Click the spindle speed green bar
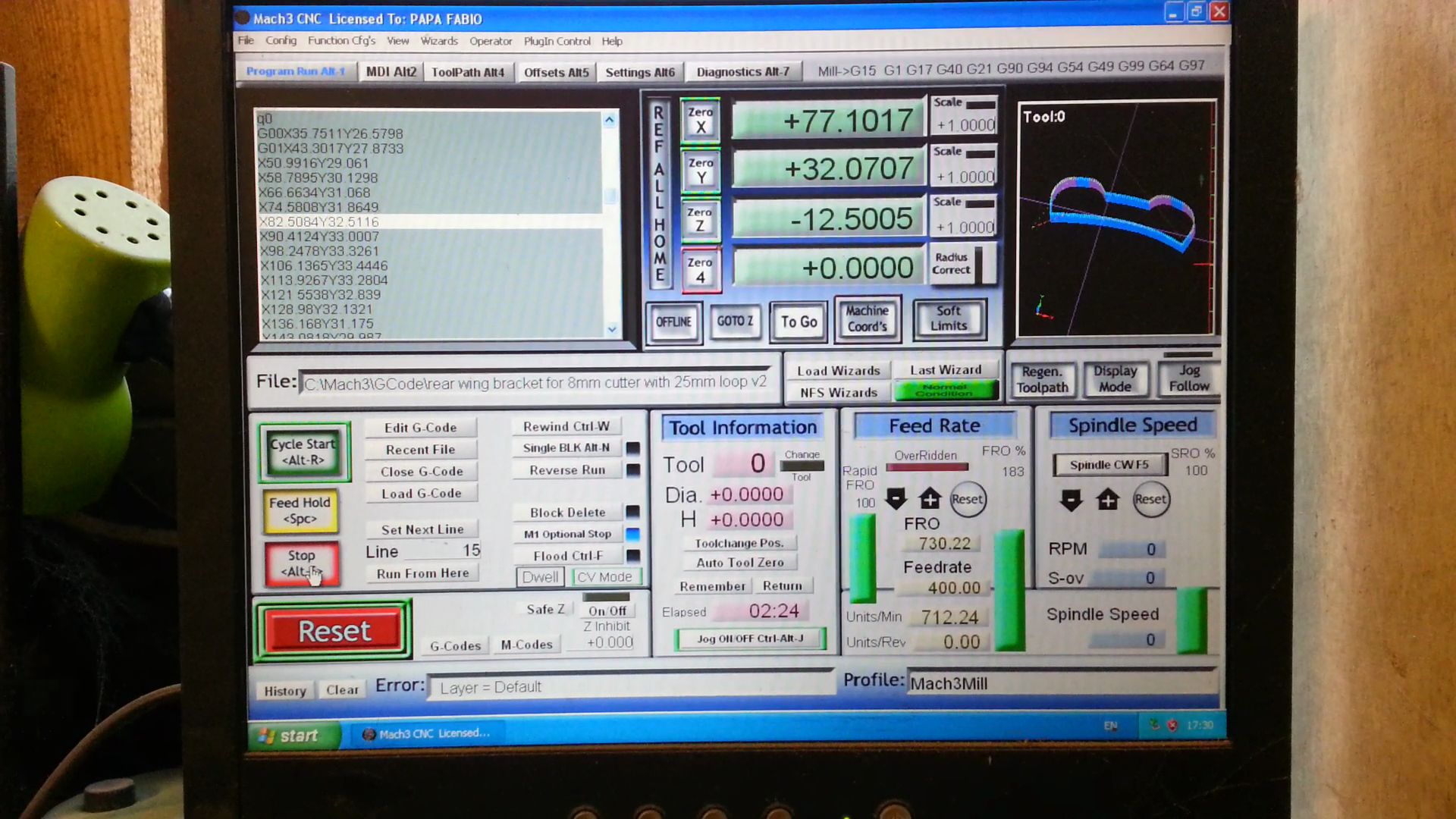The width and height of the screenshot is (1456, 819). 1192,620
